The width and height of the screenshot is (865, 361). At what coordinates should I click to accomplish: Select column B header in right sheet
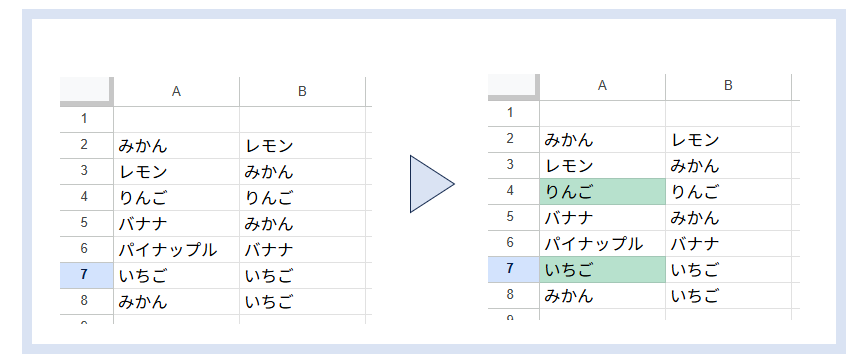click(728, 86)
